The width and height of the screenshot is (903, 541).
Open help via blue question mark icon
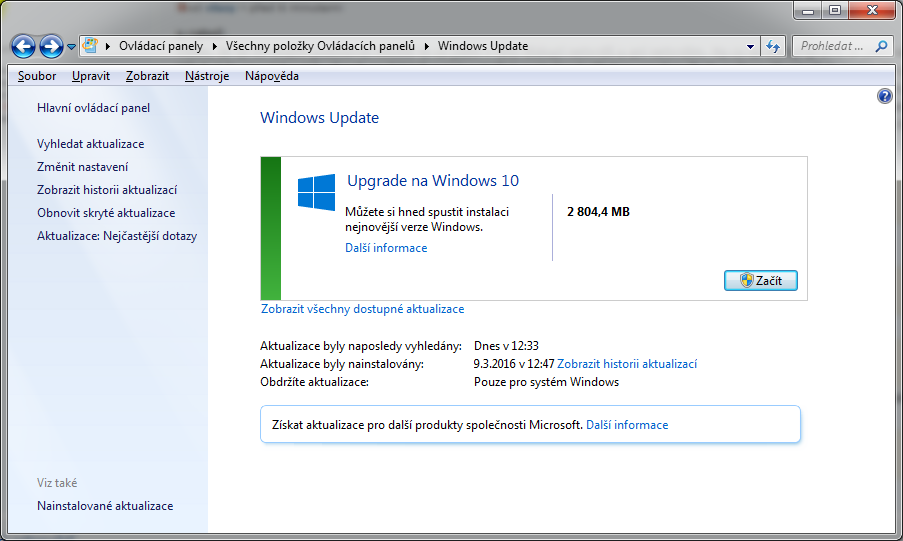(x=885, y=96)
